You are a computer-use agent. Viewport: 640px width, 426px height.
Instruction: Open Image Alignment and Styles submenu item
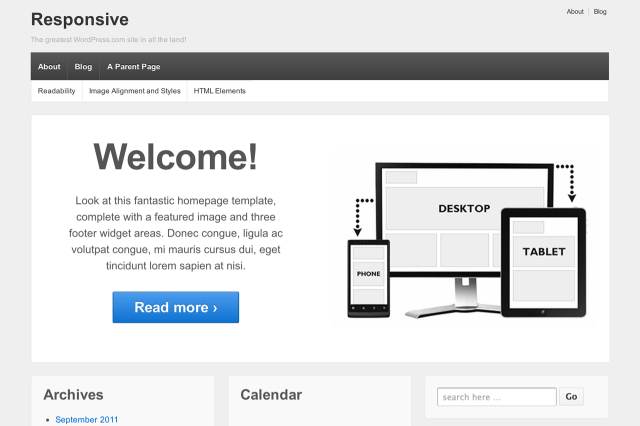pyautogui.click(x=135, y=91)
